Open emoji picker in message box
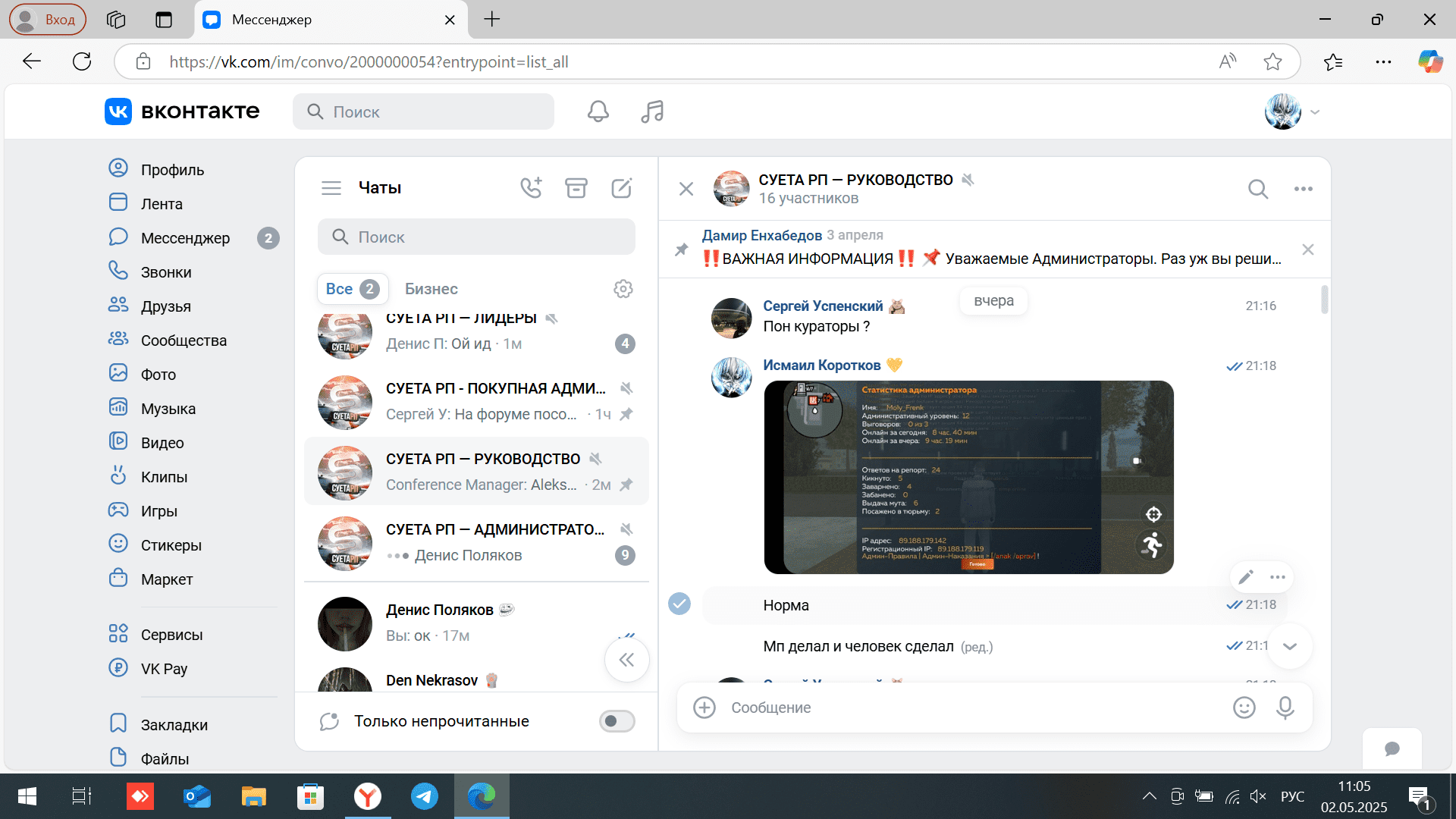 click(1244, 708)
